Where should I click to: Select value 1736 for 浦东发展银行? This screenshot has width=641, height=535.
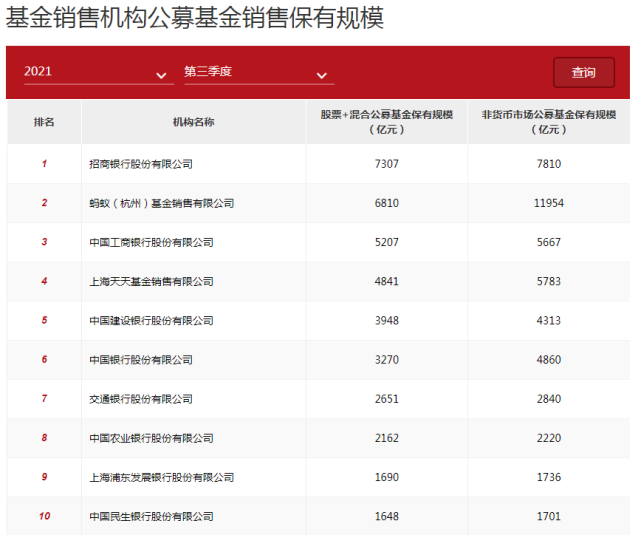click(549, 477)
